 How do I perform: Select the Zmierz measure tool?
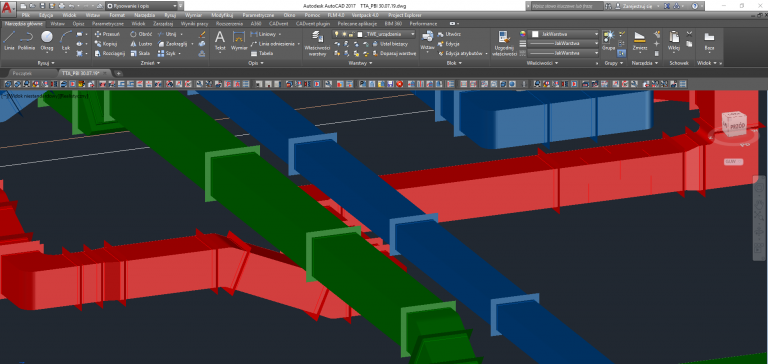click(x=640, y=40)
